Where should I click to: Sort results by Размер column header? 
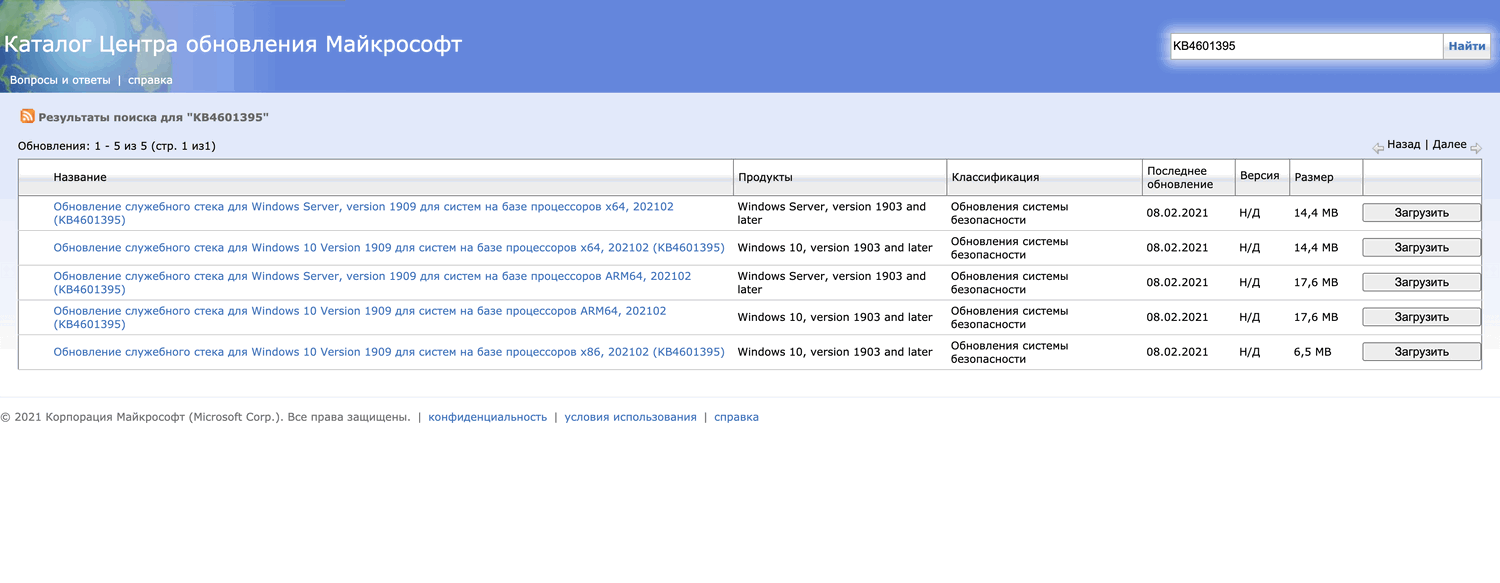pos(1314,177)
